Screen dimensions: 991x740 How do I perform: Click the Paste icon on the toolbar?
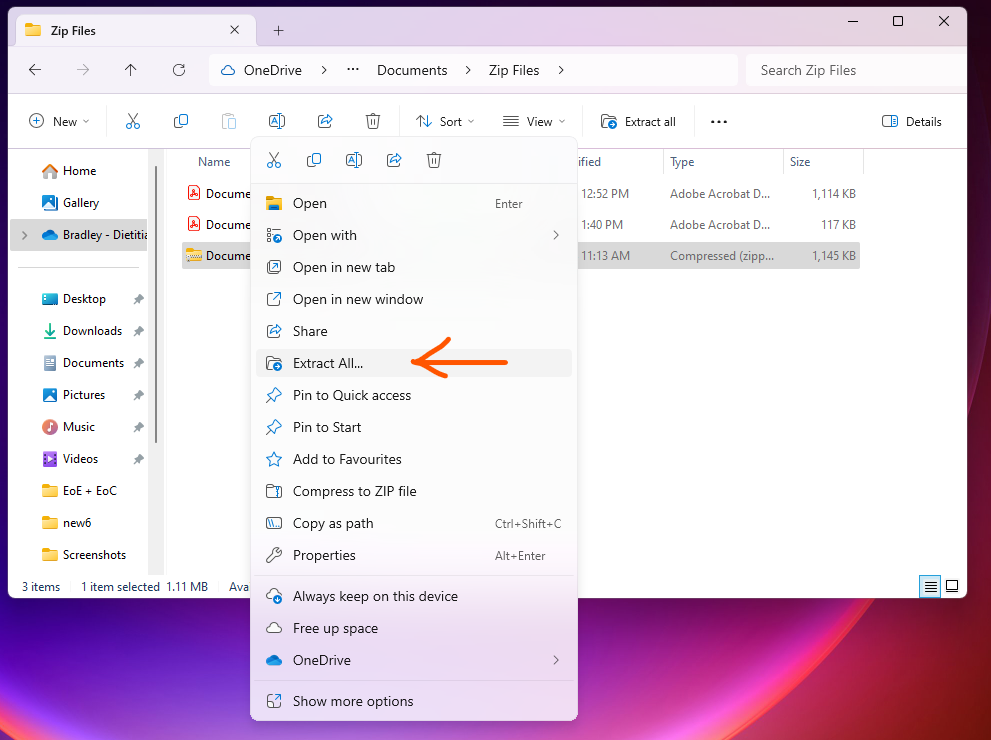tap(229, 121)
